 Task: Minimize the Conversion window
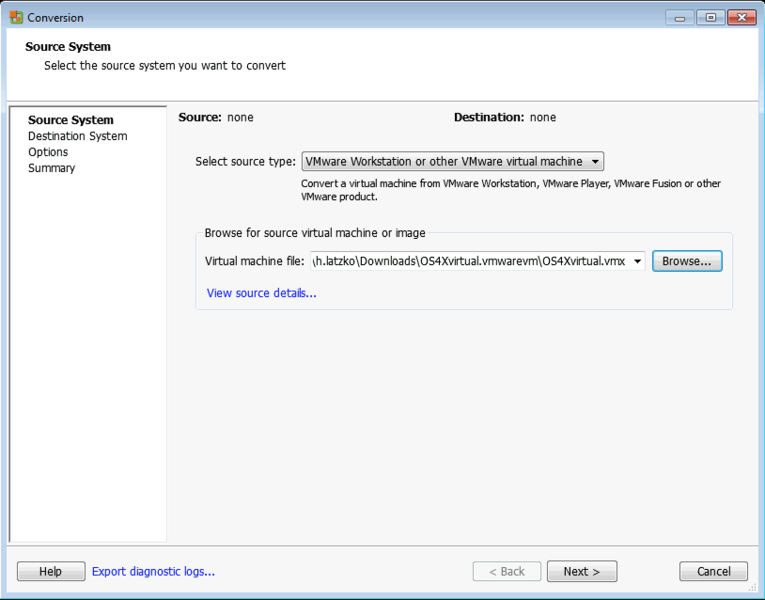[x=680, y=17]
